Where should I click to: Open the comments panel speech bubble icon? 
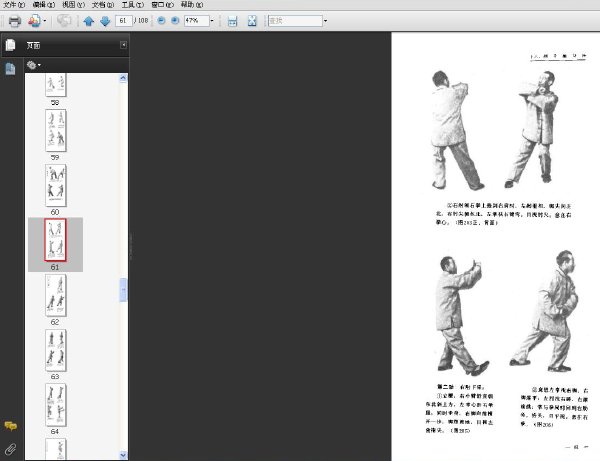(x=10, y=426)
